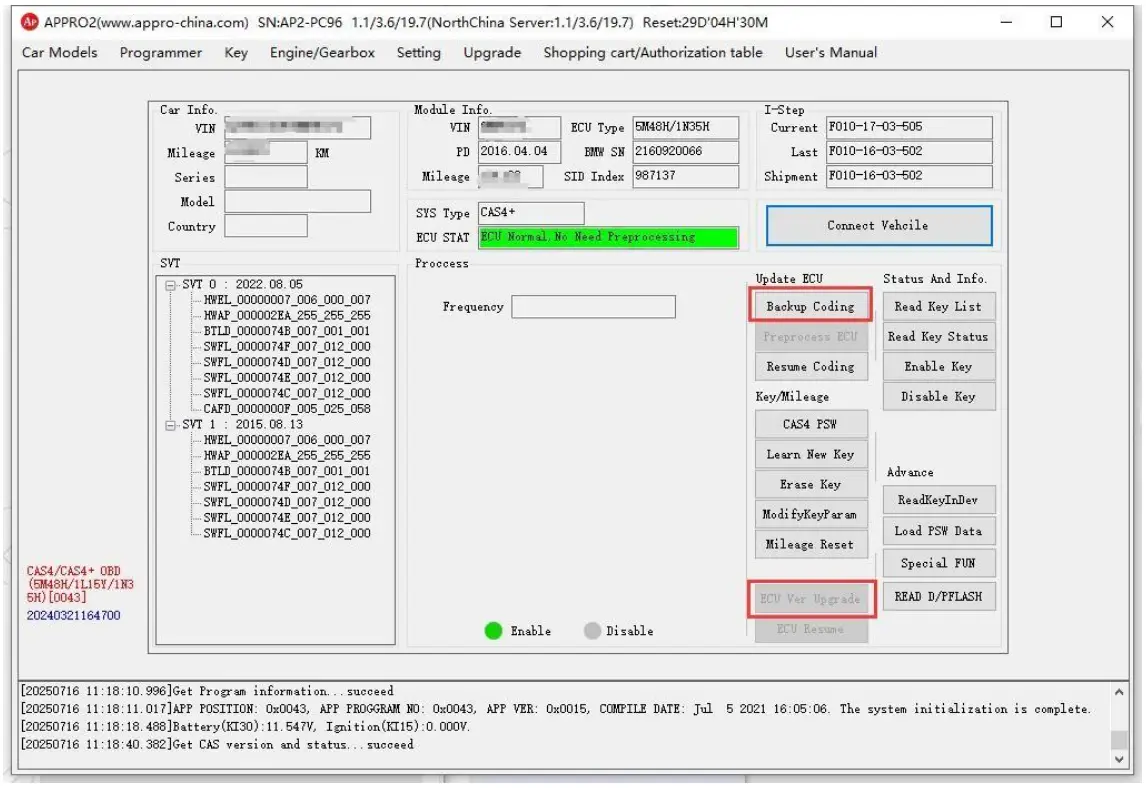Image resolution: width=1146 pixels, height=792 pixels.
Task: Click the Car Info Mileage field
Action: coord(266,152)
